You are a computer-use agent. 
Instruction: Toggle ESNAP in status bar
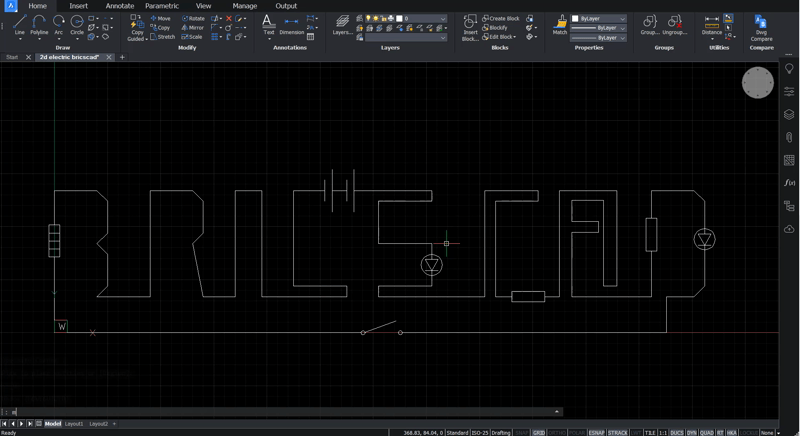click(596, 432)
